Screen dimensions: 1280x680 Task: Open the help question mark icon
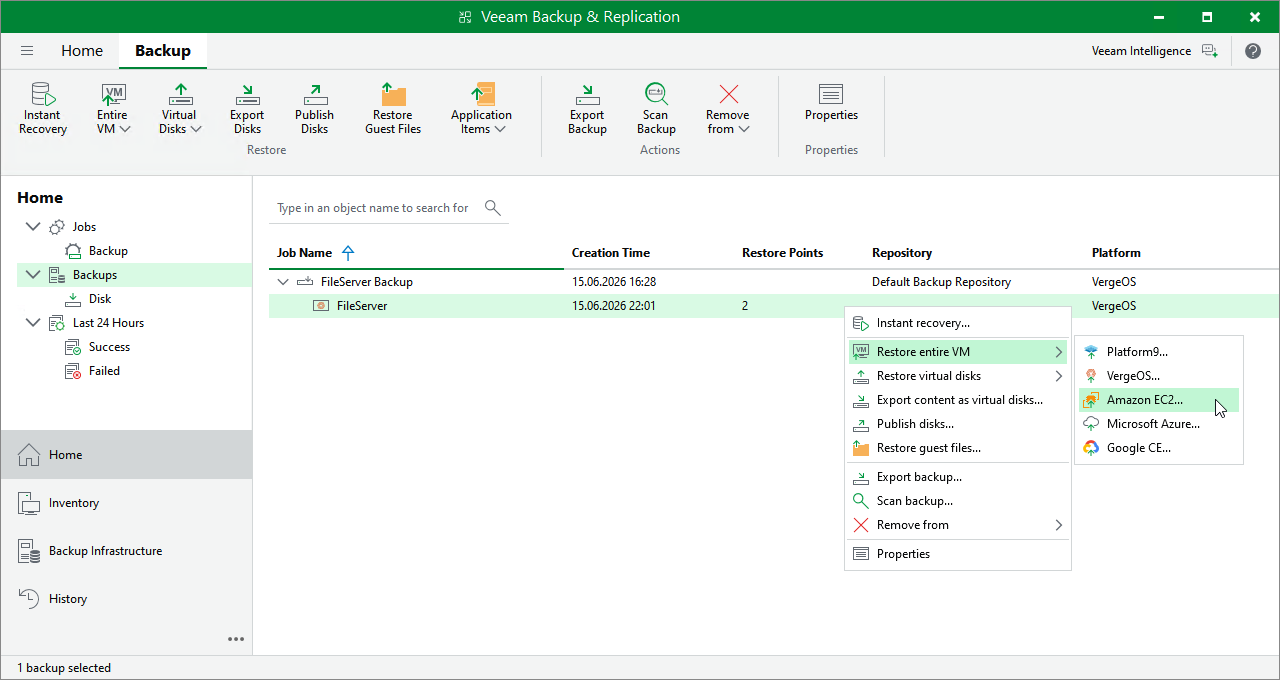(x=1253, y=51)
